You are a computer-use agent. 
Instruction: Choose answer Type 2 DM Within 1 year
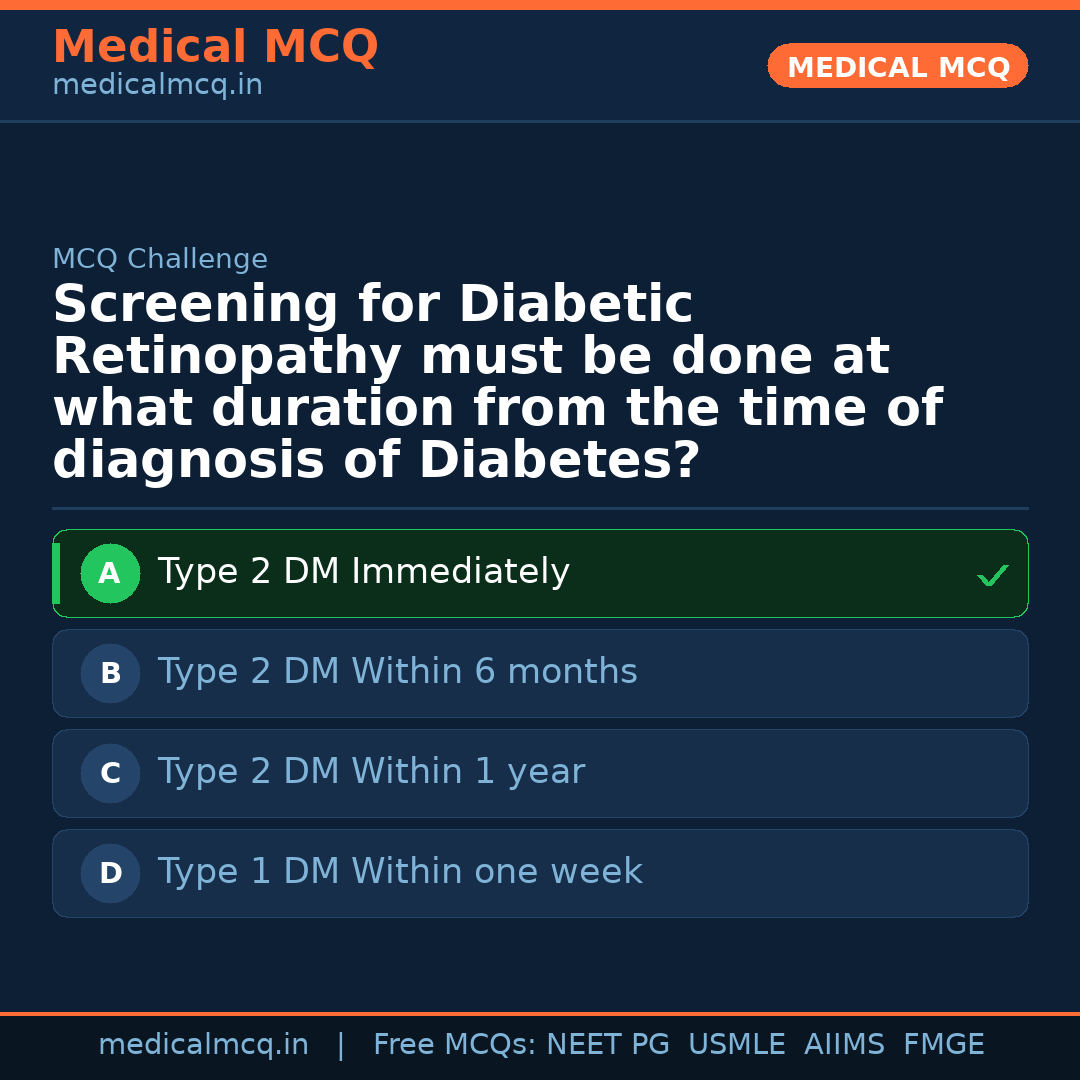[x=371, y=773]
